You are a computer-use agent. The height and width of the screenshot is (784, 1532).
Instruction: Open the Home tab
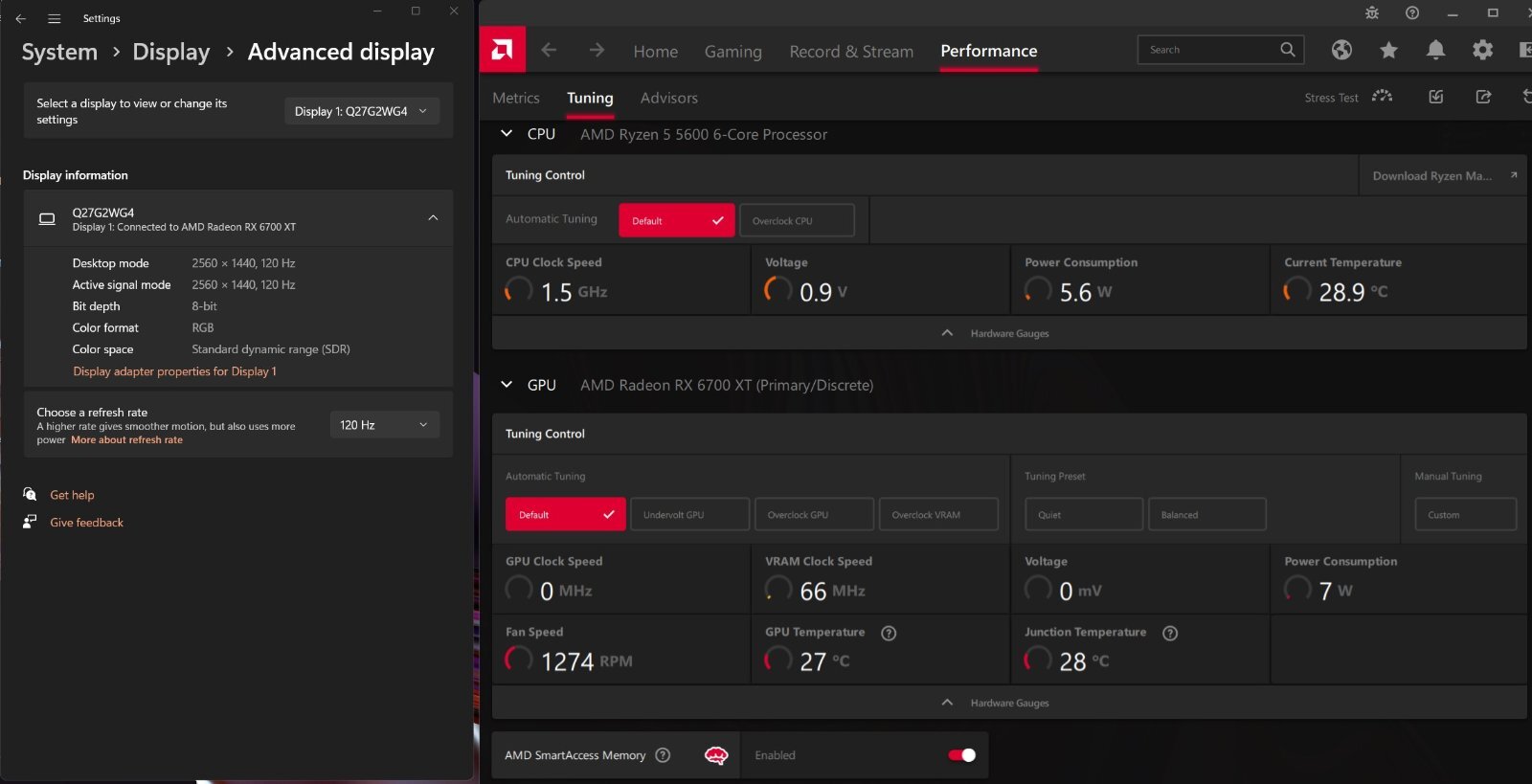(x=655, y=52)
